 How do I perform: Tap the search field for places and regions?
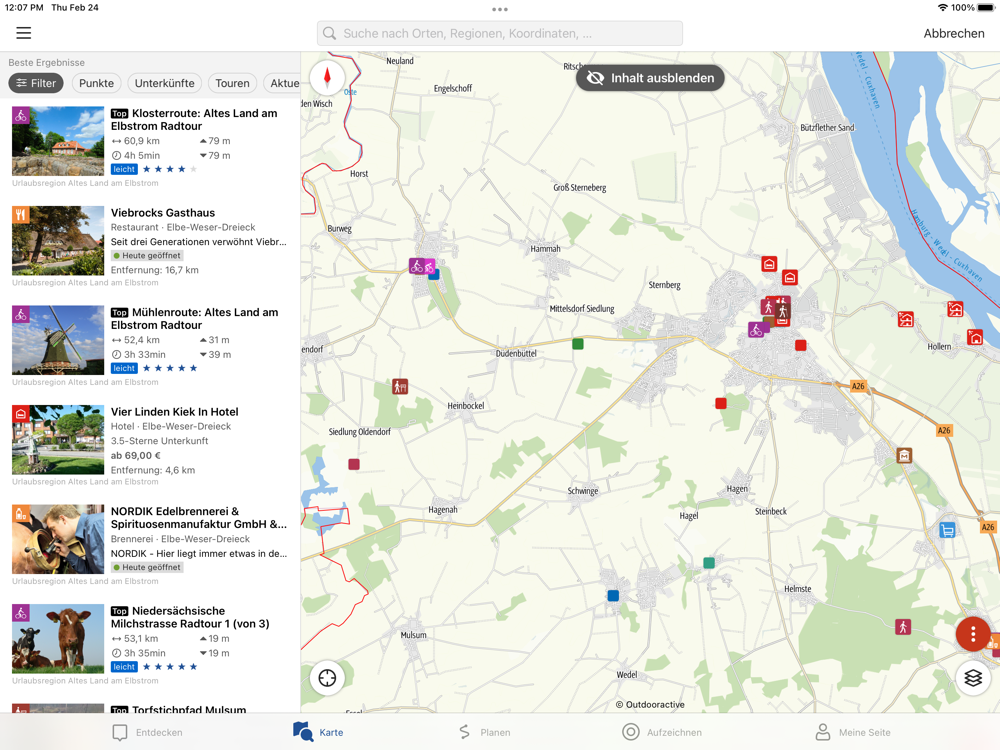[499, 33]
